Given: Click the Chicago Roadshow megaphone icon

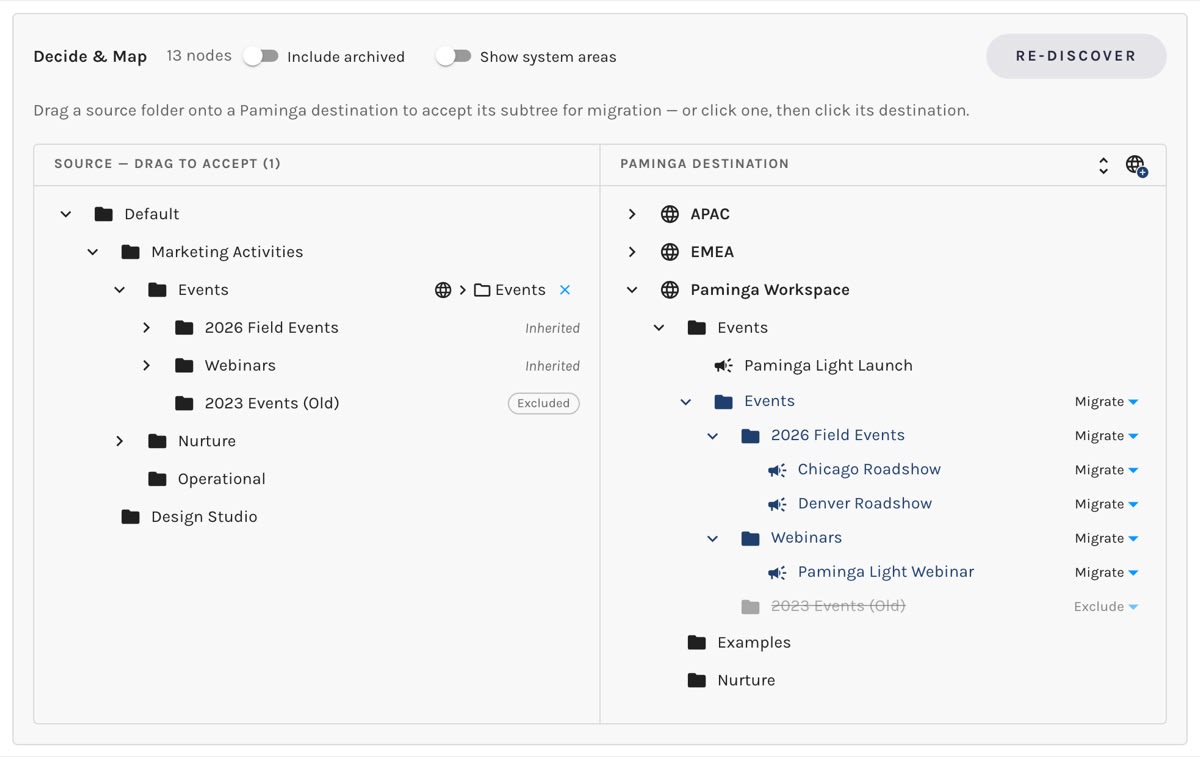Looking at the screenshot, I should click(x=777, y=470).
